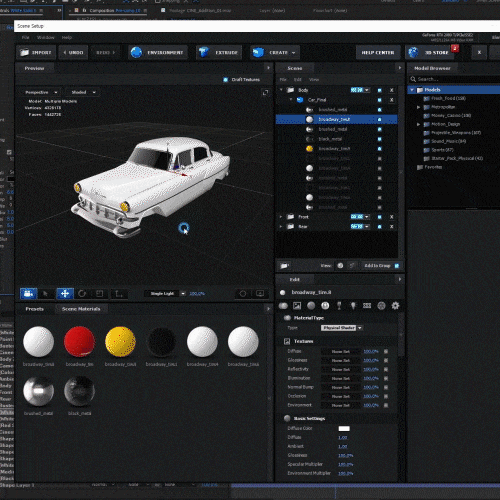This screenshot has height=500, width=500.
Task: Toggle visibility of selected broadway_tim material
Action: tap(379, 119)
